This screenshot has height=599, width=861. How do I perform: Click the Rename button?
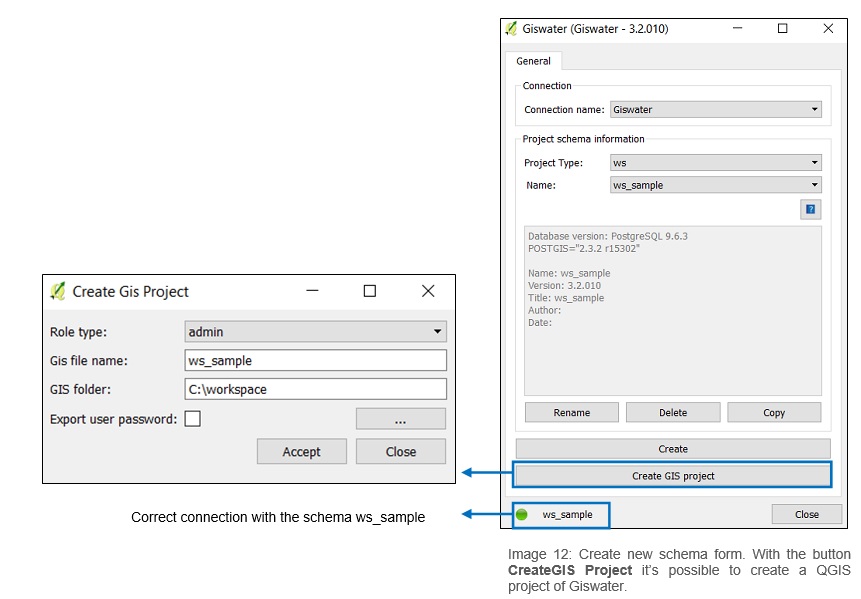572,412
